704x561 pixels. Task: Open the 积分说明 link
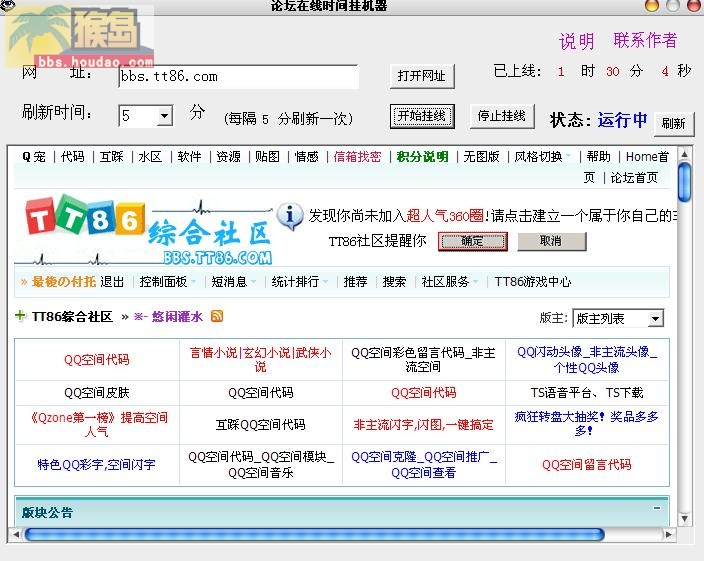(x=422, y=157)
